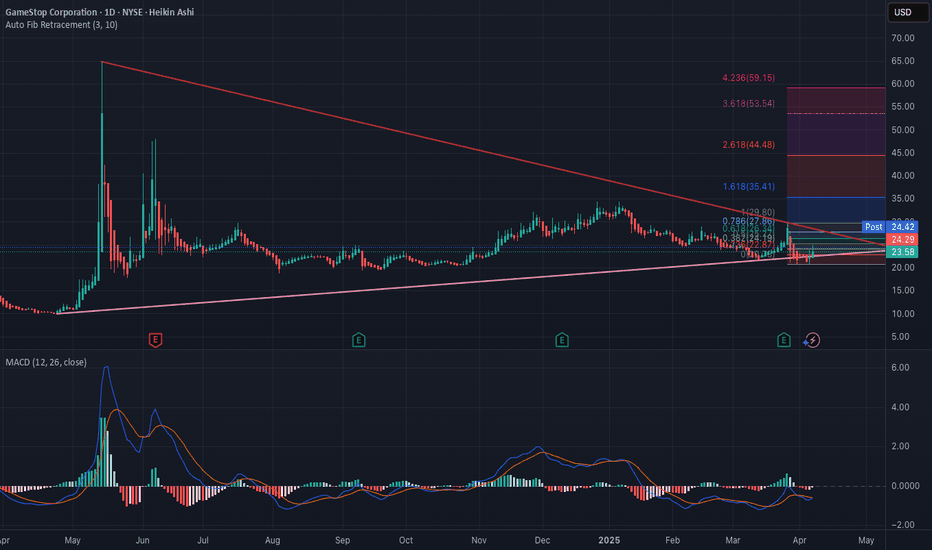Click the green 23.58 price label
Image resolution: width=932 pixels, height=550 pixels.
902,252
